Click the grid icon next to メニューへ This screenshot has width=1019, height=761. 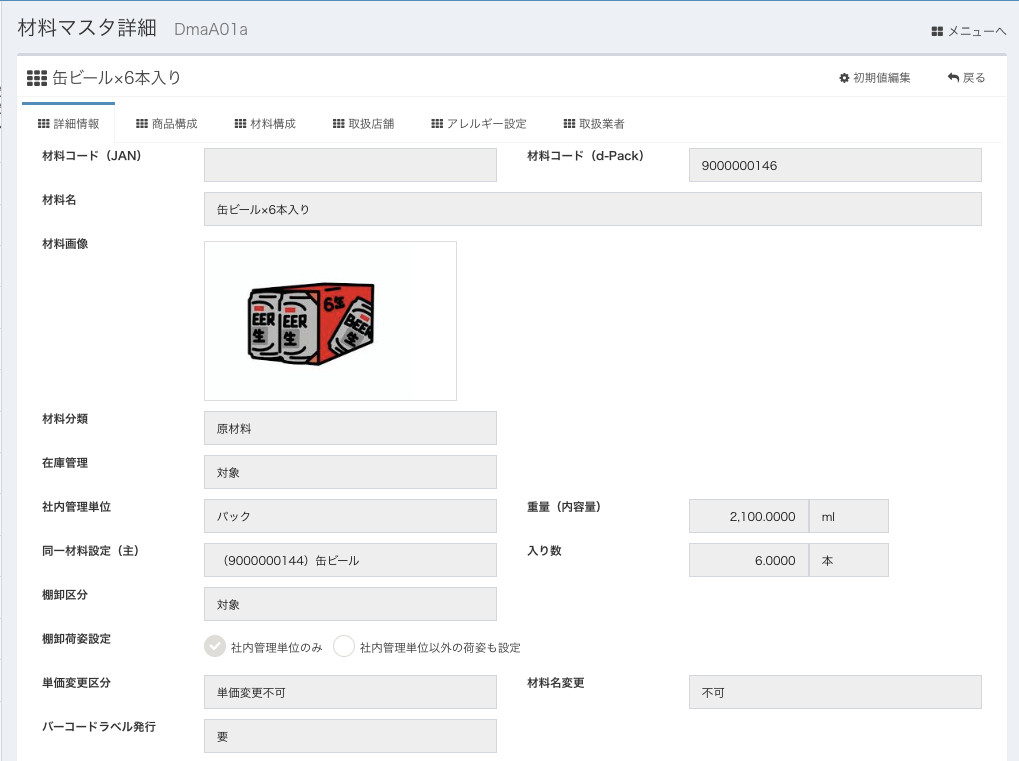click(x=937, y=32)
